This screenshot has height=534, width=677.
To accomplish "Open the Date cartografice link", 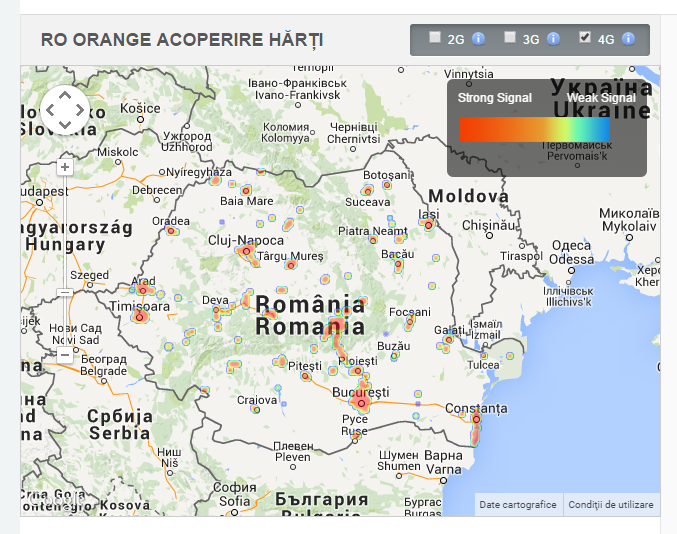I will (519, 505).
